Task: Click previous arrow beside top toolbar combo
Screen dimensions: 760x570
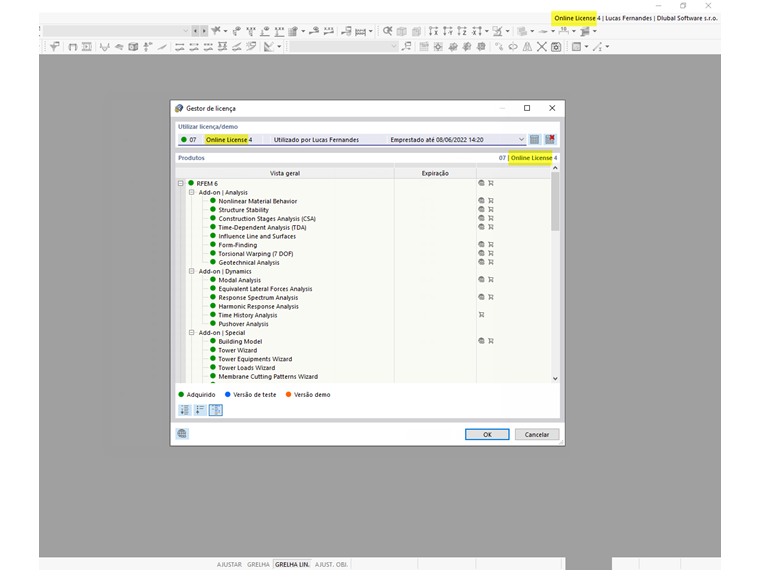Action: [195, 31]
